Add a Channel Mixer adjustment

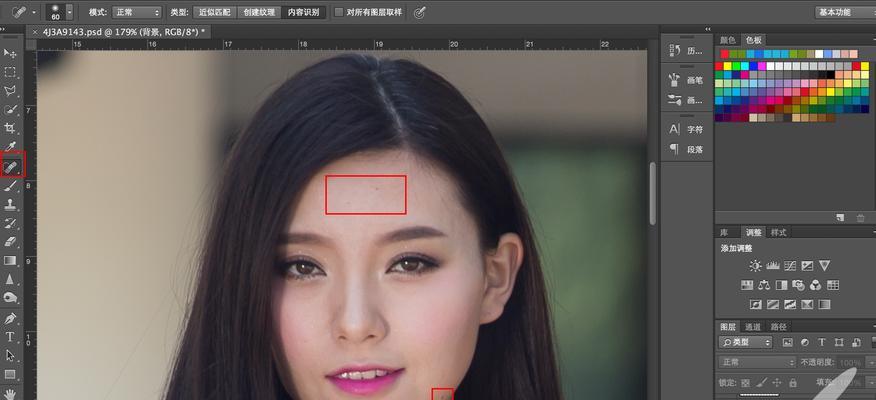[816, 285]
